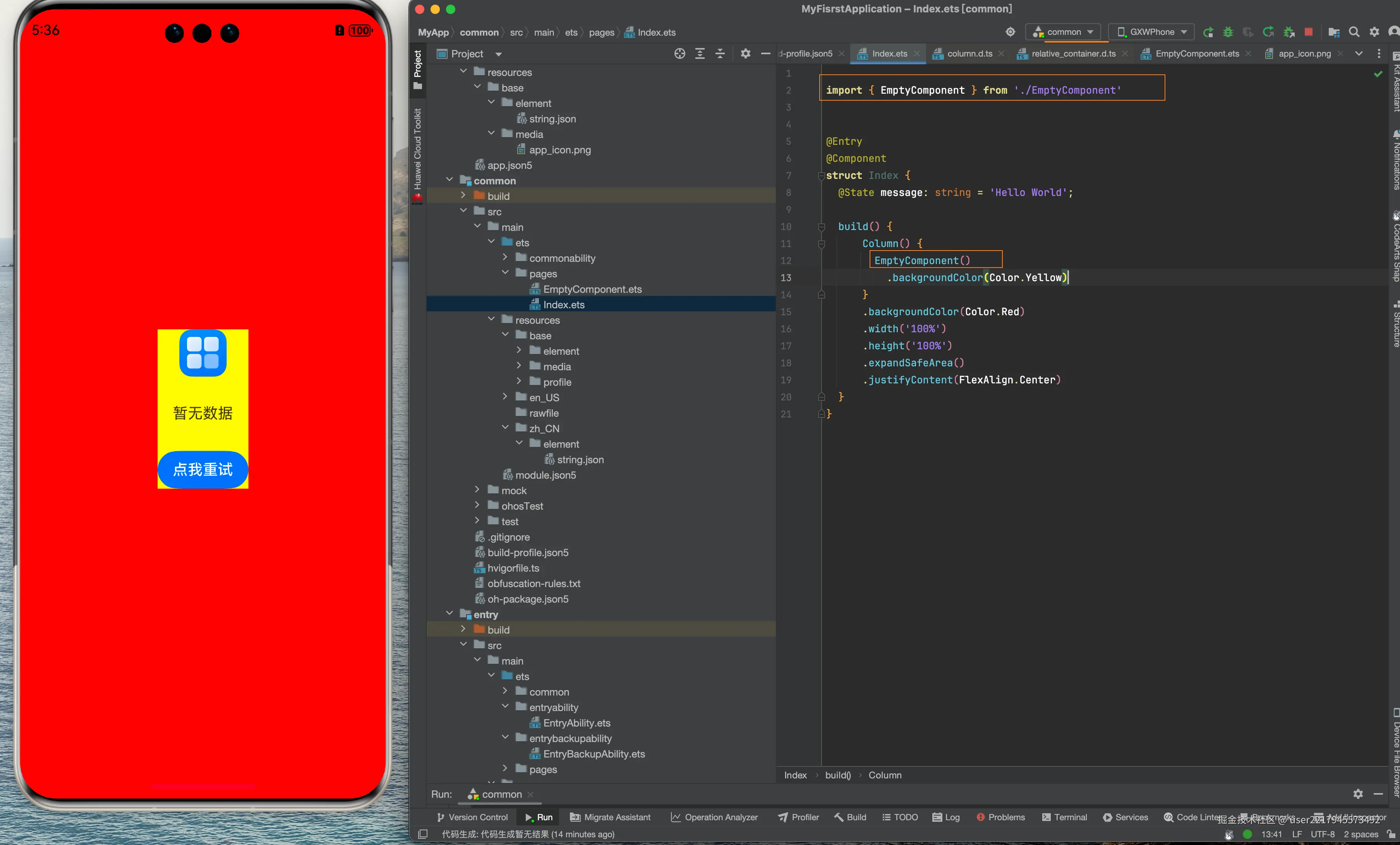Screen dimensions: 1400x845
Task: Click the green Debug bug icon
Action: pos(1228,32)
